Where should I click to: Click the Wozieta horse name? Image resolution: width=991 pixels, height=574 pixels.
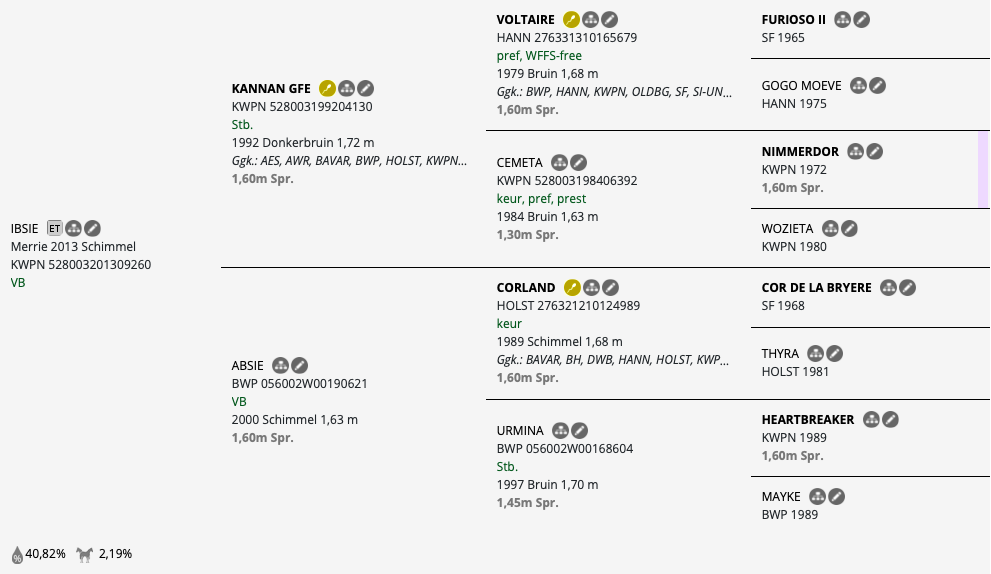(x=787, y=229)
